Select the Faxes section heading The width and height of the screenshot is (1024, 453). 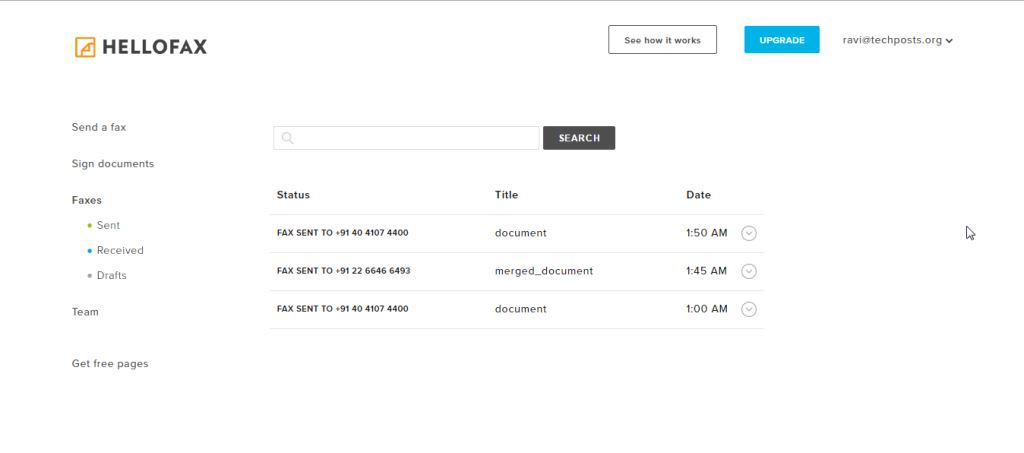click(87, 200)
